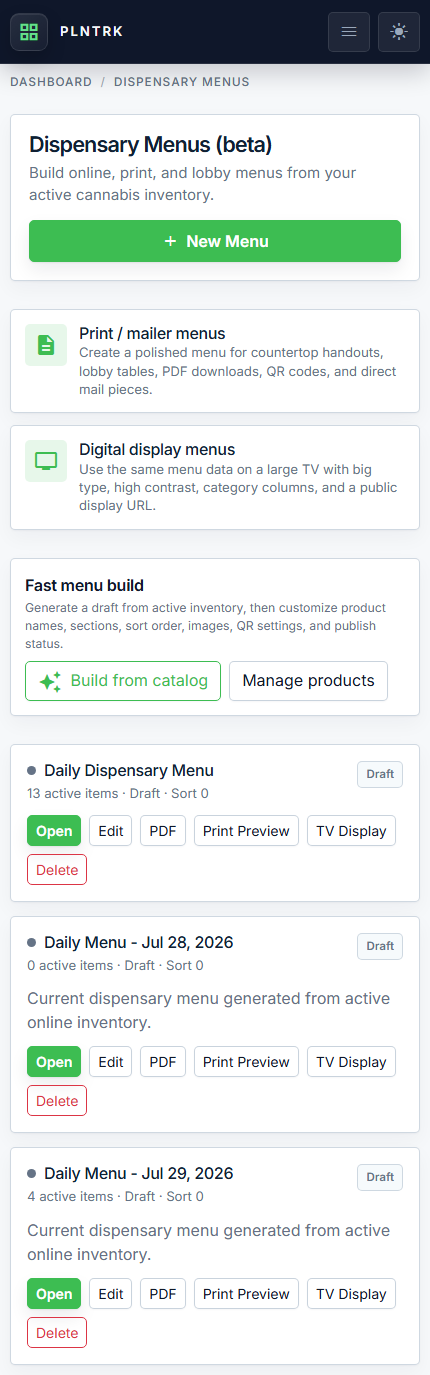
Task: Select the Digital display menus card
Action: (215, 477)
